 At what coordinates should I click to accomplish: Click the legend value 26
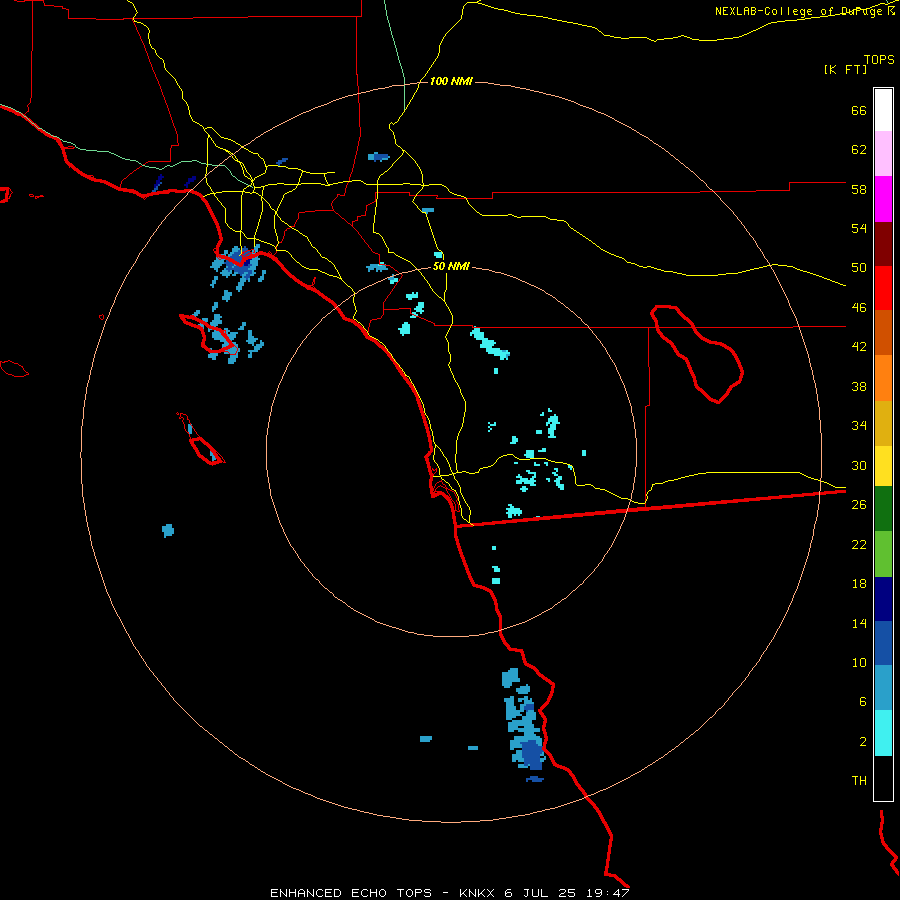point(859,505)
